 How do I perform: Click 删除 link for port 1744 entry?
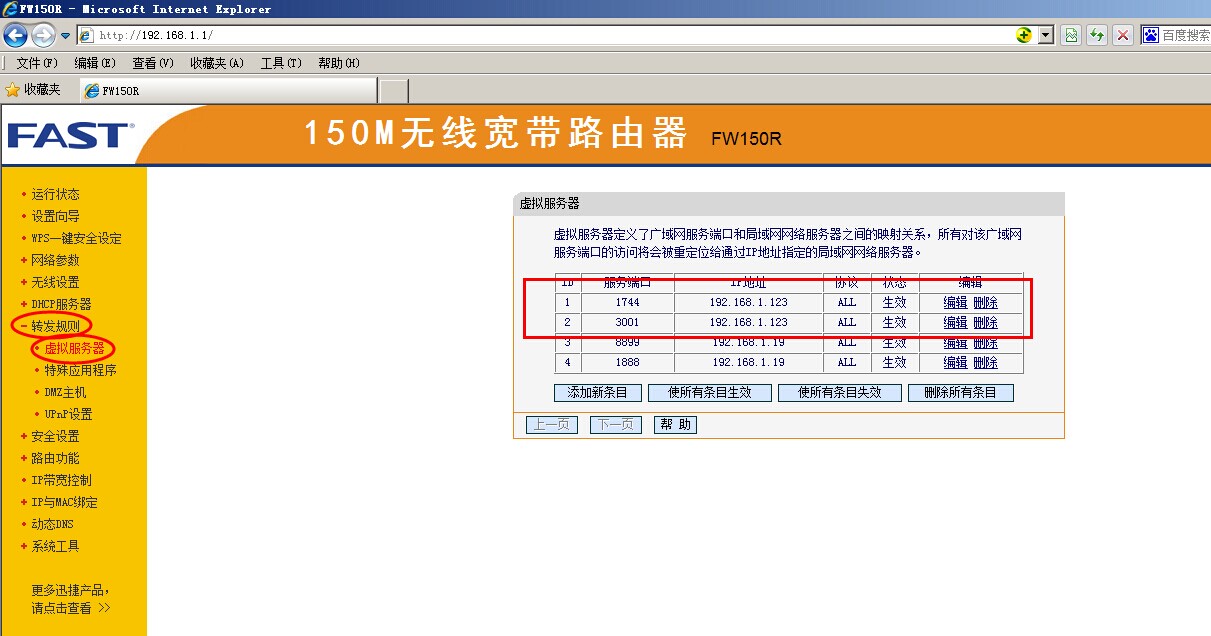click(985, 303)
